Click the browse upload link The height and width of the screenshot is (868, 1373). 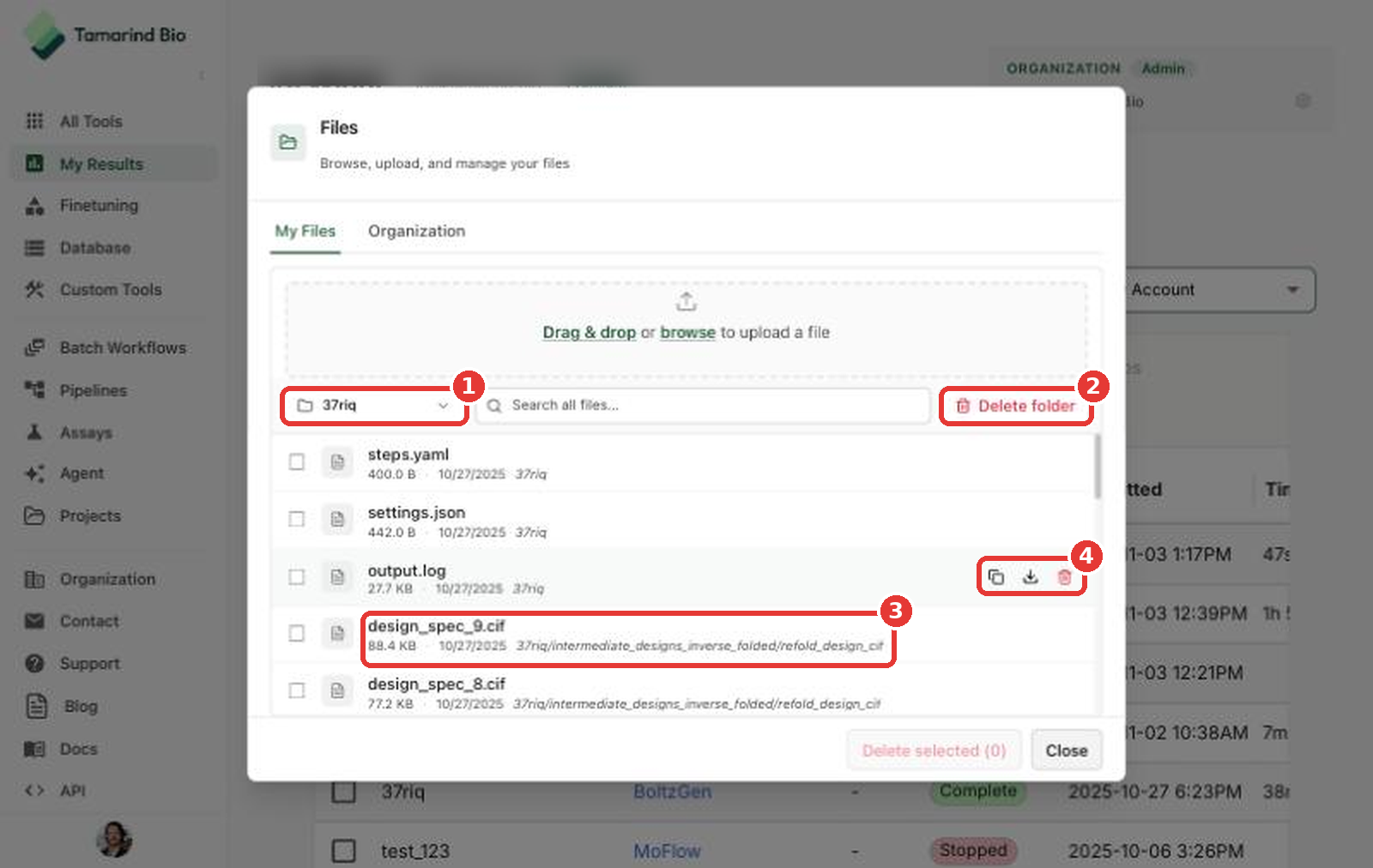point(687,332)
